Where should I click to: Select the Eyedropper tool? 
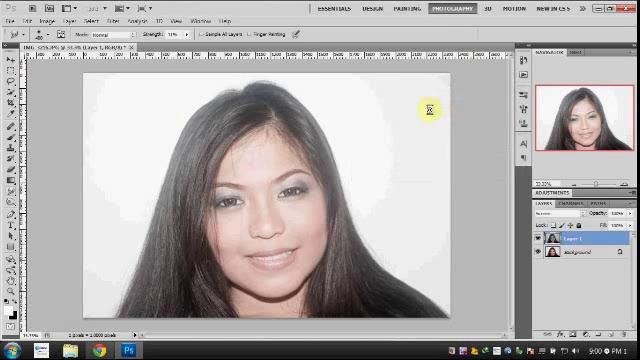tap(11, 114)
